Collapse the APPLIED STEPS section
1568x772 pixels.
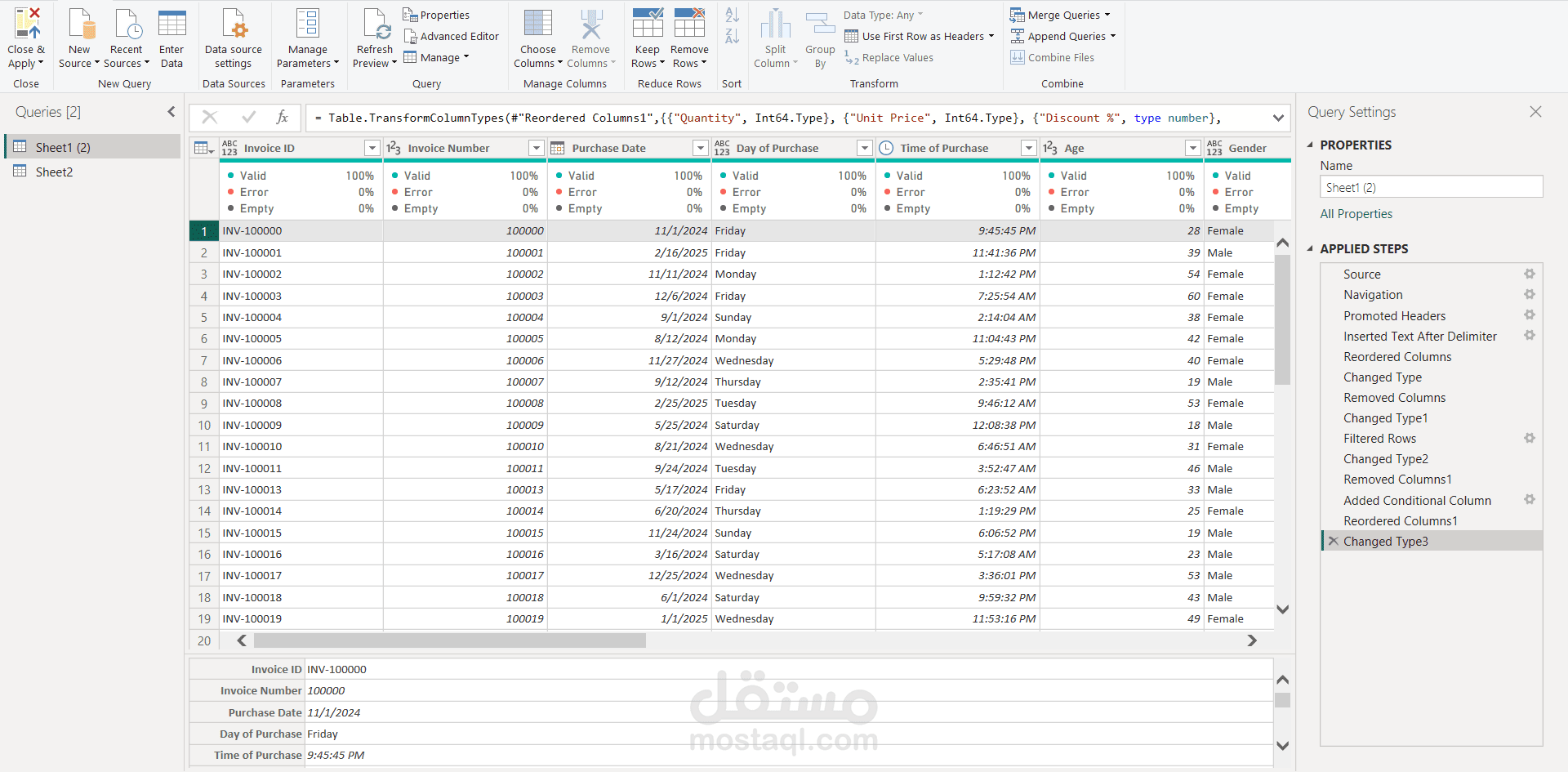point(1311,249)
